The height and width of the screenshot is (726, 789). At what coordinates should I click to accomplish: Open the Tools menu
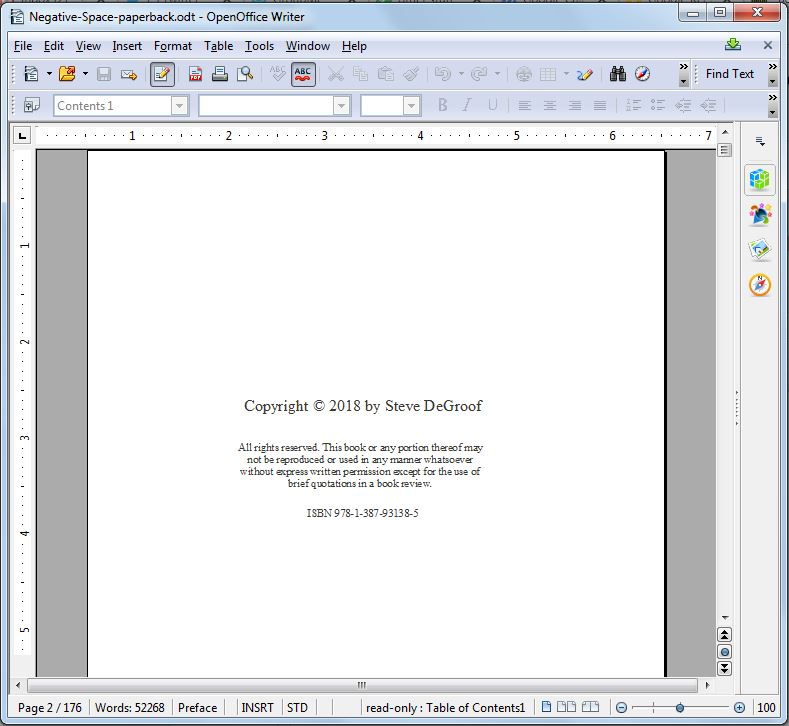coord(259,46)
